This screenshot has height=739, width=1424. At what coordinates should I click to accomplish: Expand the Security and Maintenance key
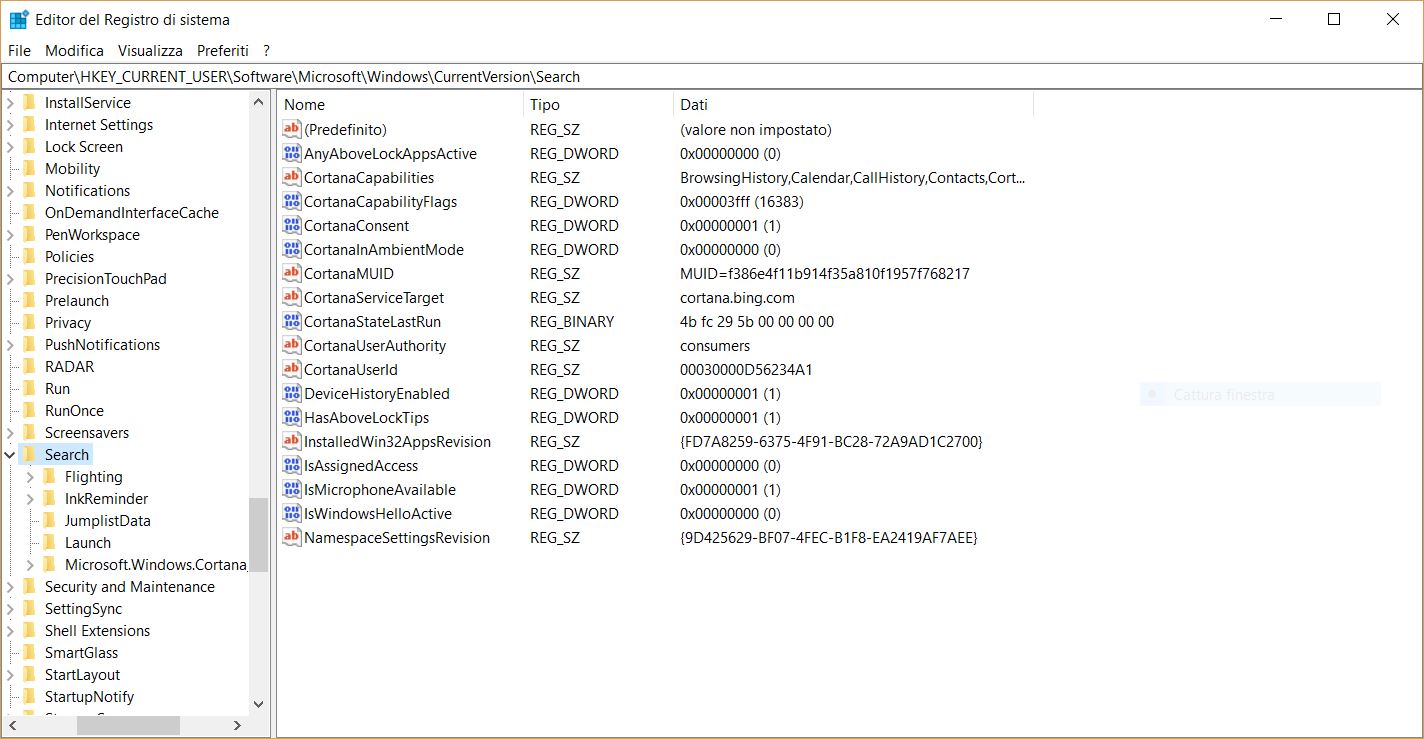coord(10,587)
